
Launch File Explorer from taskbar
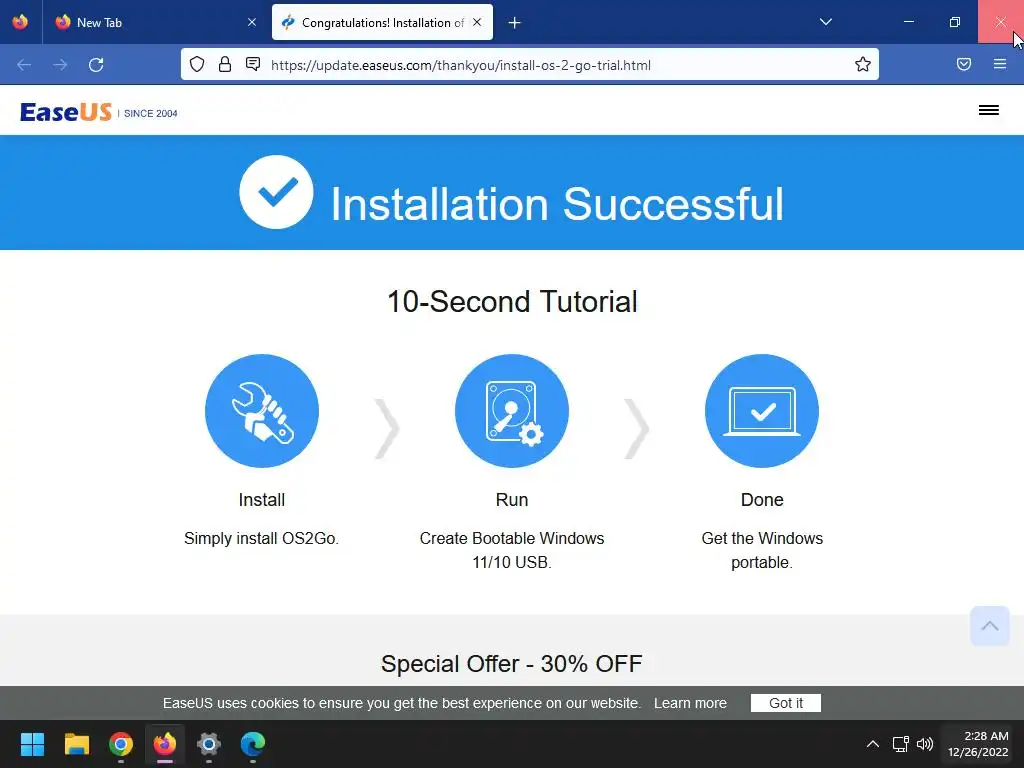[x=76, y=744]
